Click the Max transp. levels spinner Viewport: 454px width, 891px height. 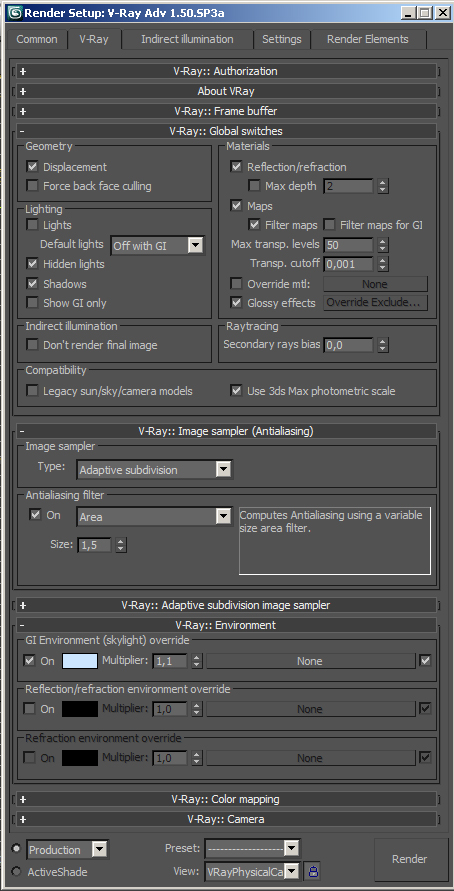[x=383, y=245]
